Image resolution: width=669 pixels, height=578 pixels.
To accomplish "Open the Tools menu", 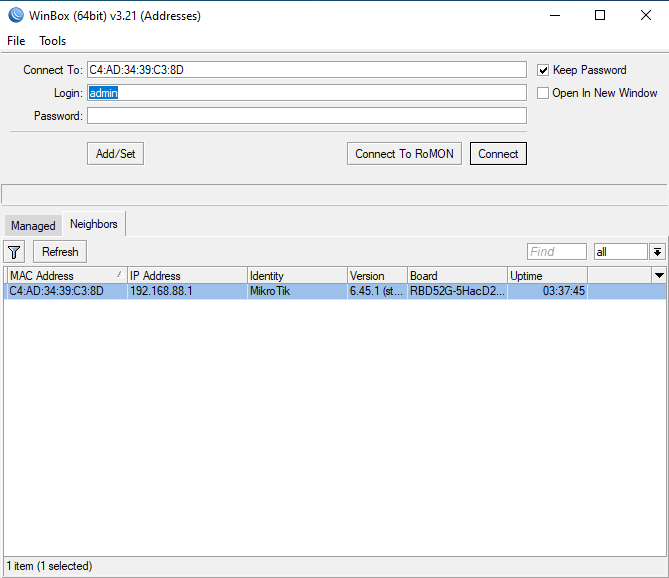I will [52, 41].
